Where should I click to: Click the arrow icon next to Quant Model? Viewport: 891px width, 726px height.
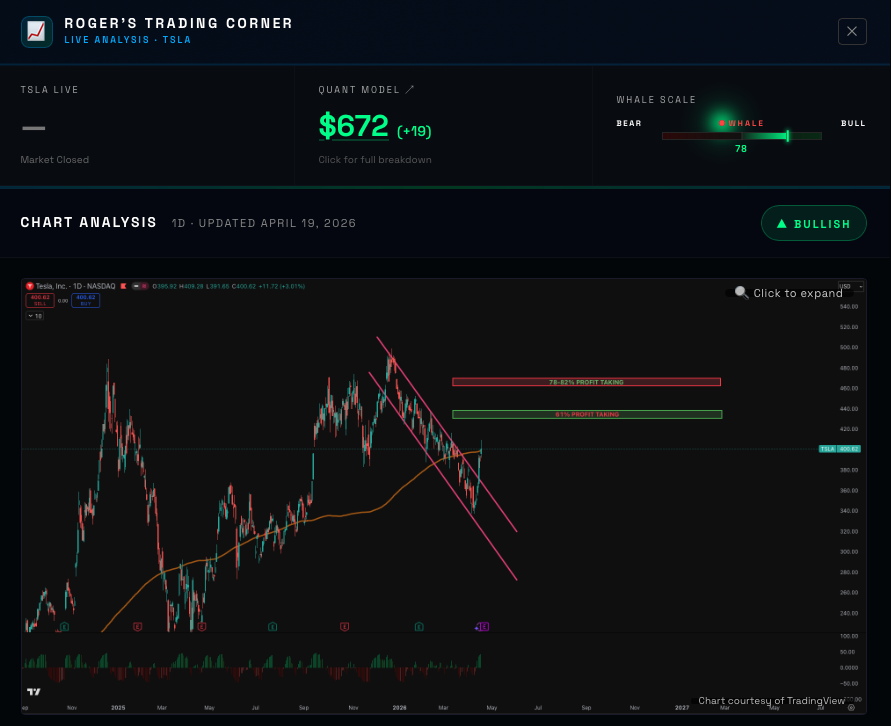[410, 89]
